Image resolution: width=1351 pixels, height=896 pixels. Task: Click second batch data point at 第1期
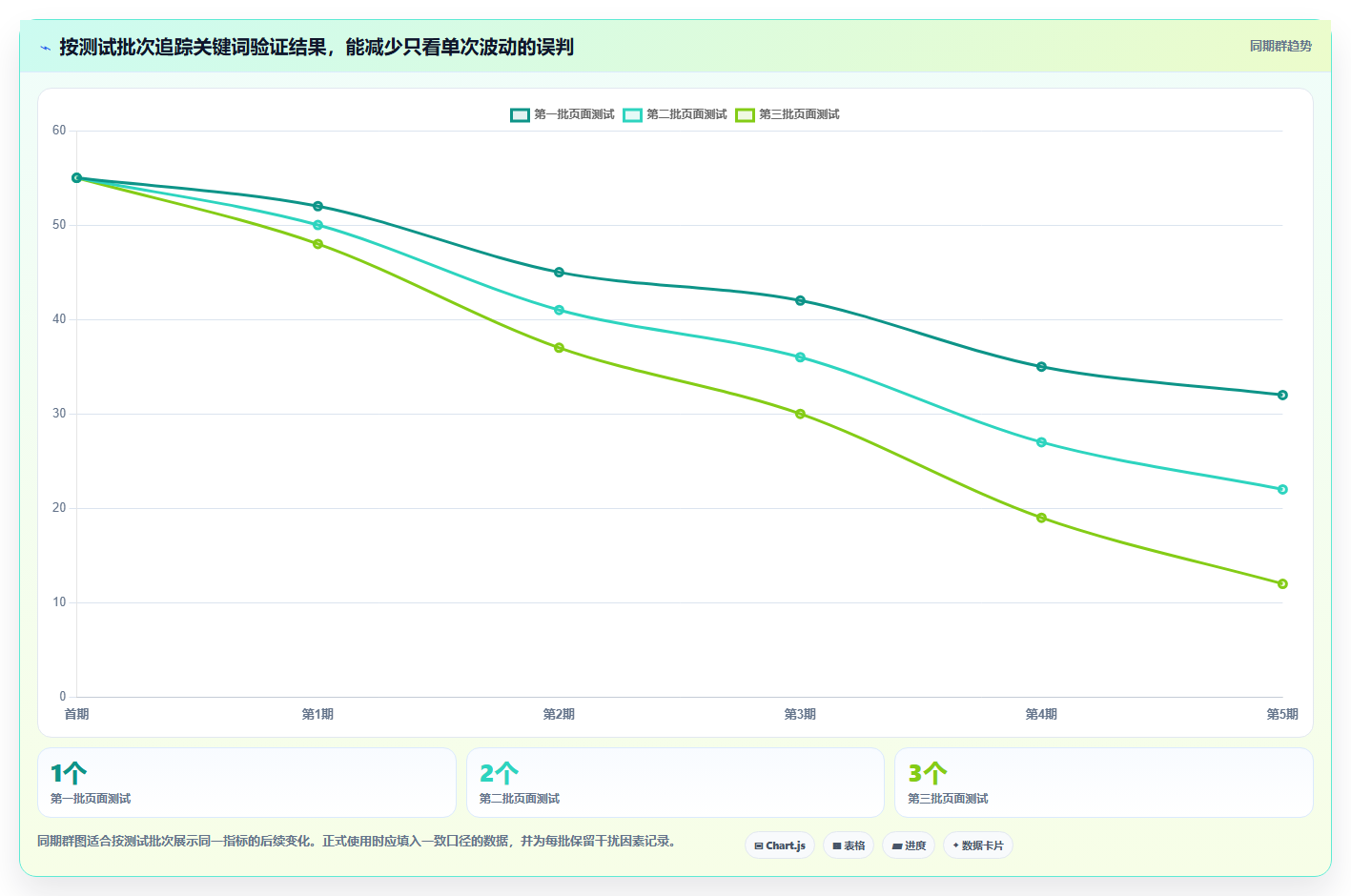click(x=317, y=225)
